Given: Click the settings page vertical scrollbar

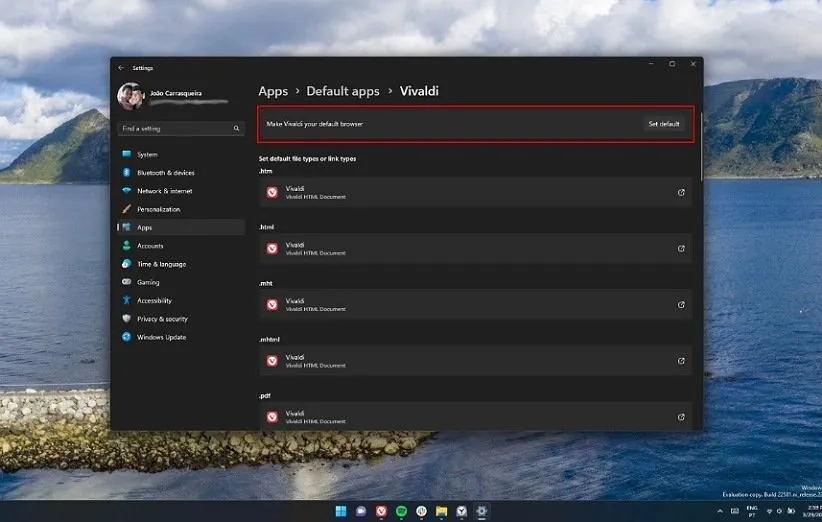Looking at the screenshot, I should (x=701, y=145).
